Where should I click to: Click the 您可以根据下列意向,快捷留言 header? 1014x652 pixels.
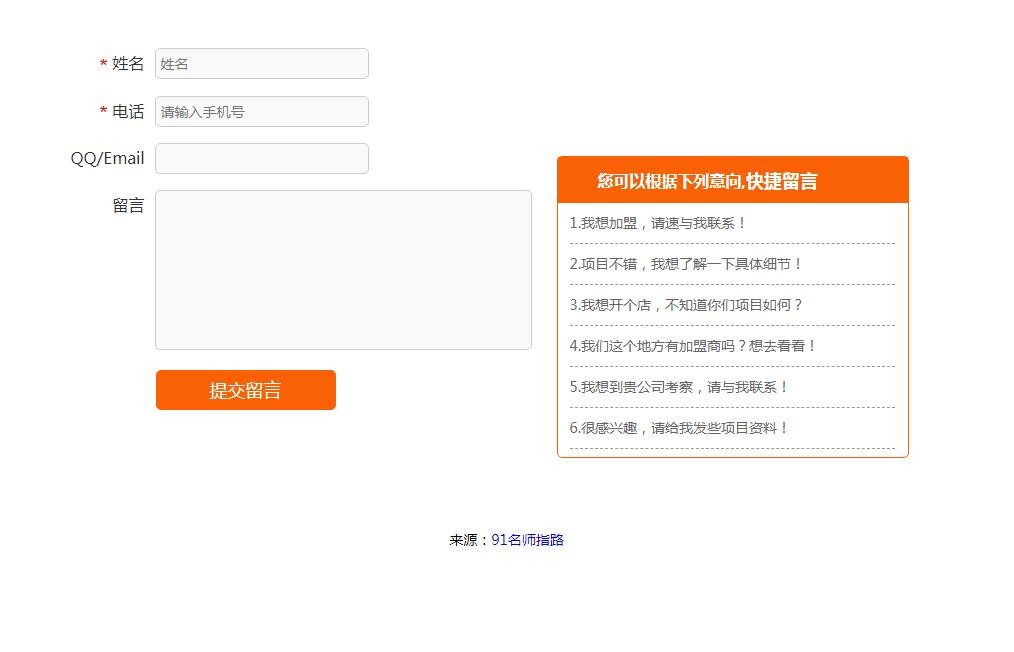coord(733,180)
